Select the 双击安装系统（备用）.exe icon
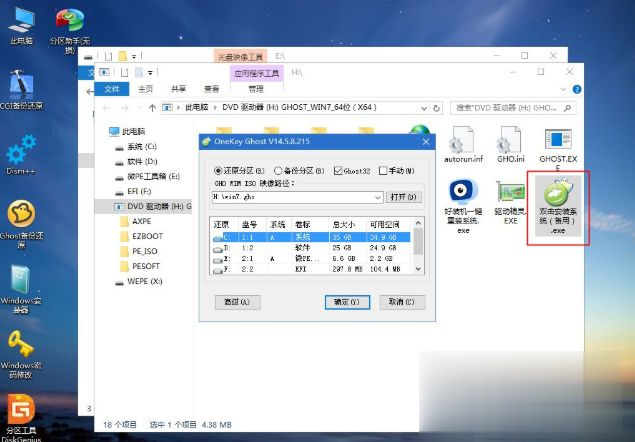This screenshot has height=442, width=635. 558,207
